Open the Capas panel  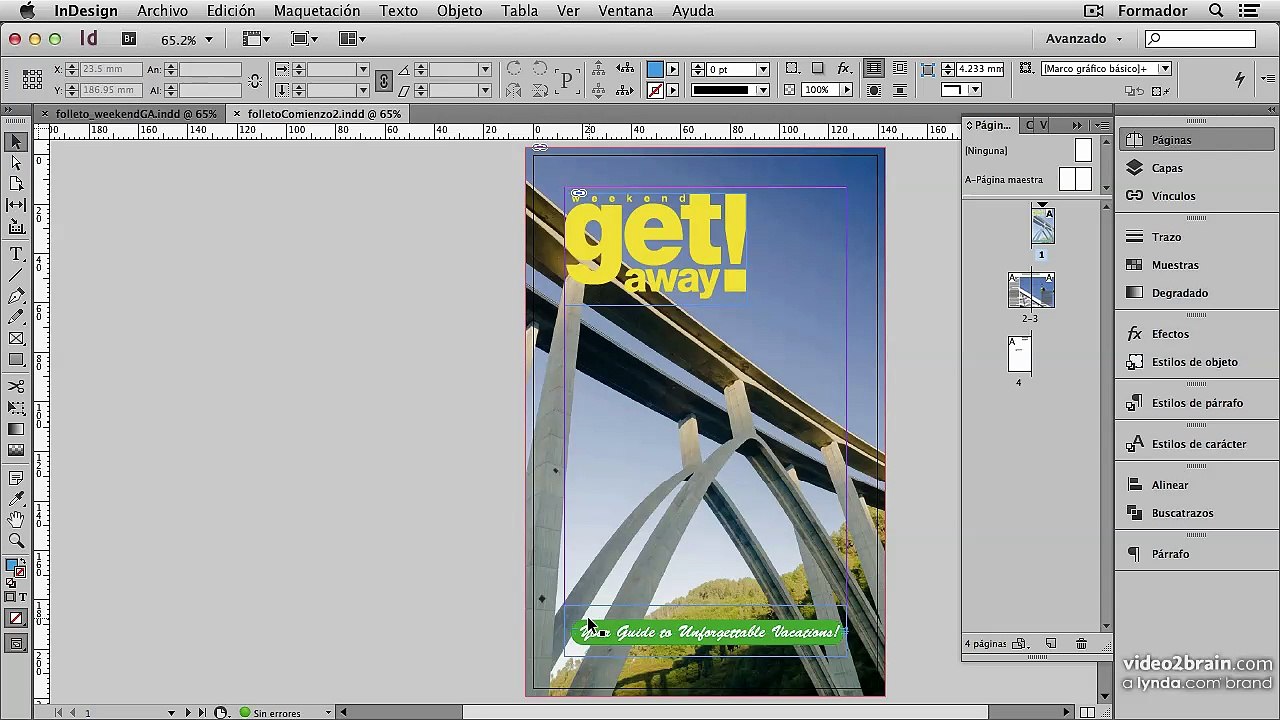tap(1196, 168)
